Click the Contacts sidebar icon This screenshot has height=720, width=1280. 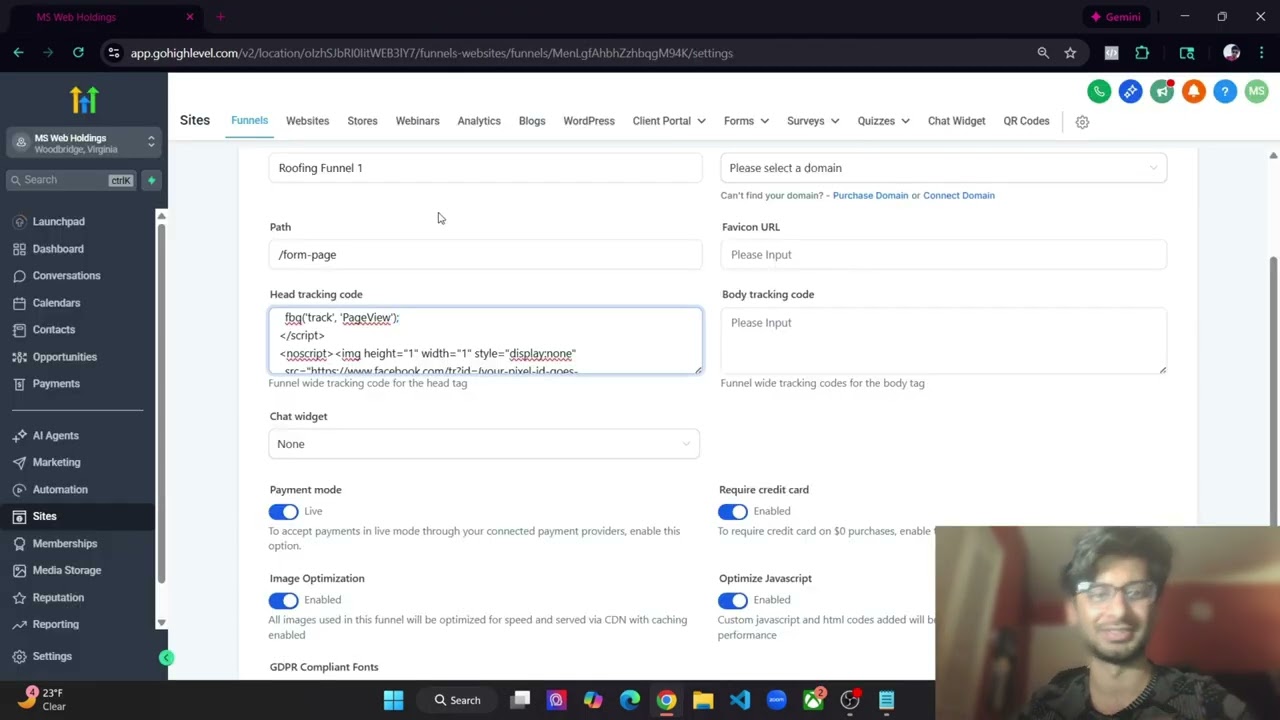point(20,330)
